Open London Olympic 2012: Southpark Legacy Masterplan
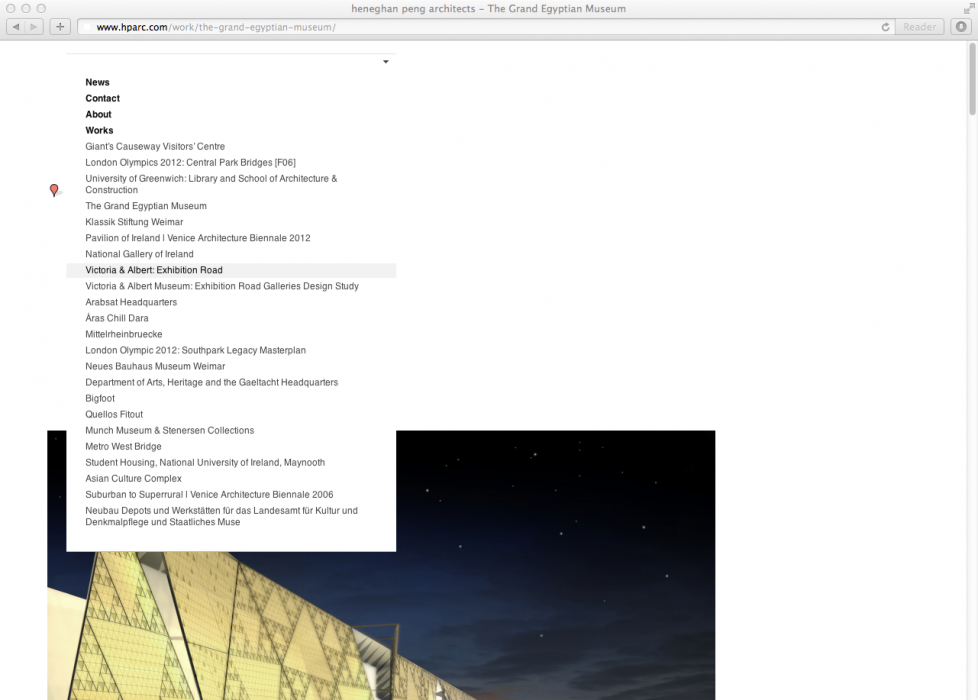The height and width of the screenshot is (700, 978). pos(195,351)
